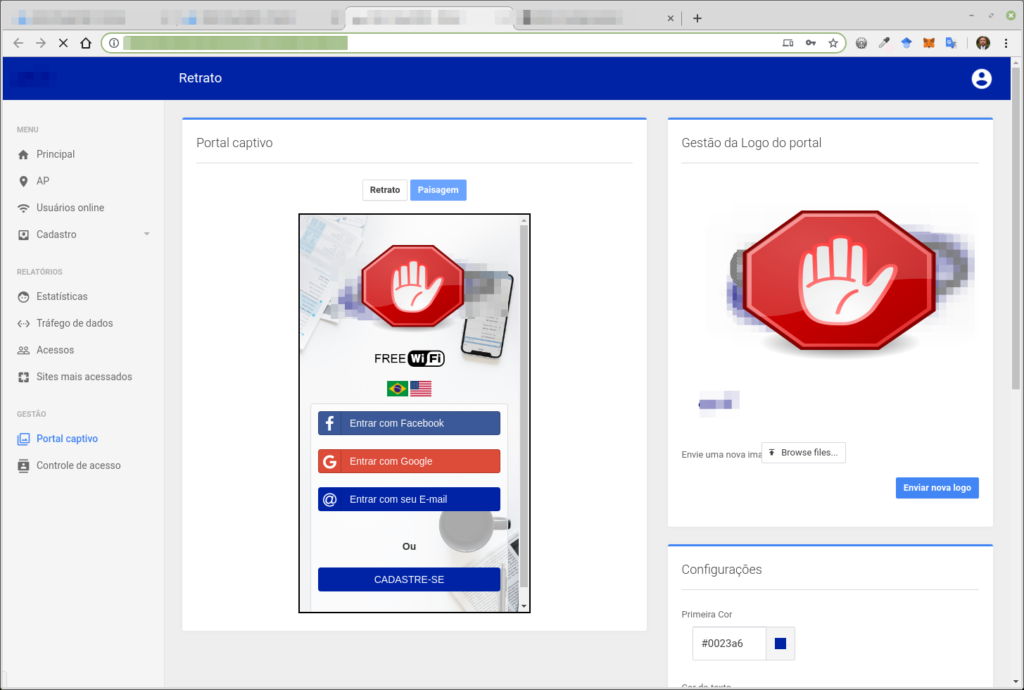Click Browse files to upload image

[x=804, y=453]
